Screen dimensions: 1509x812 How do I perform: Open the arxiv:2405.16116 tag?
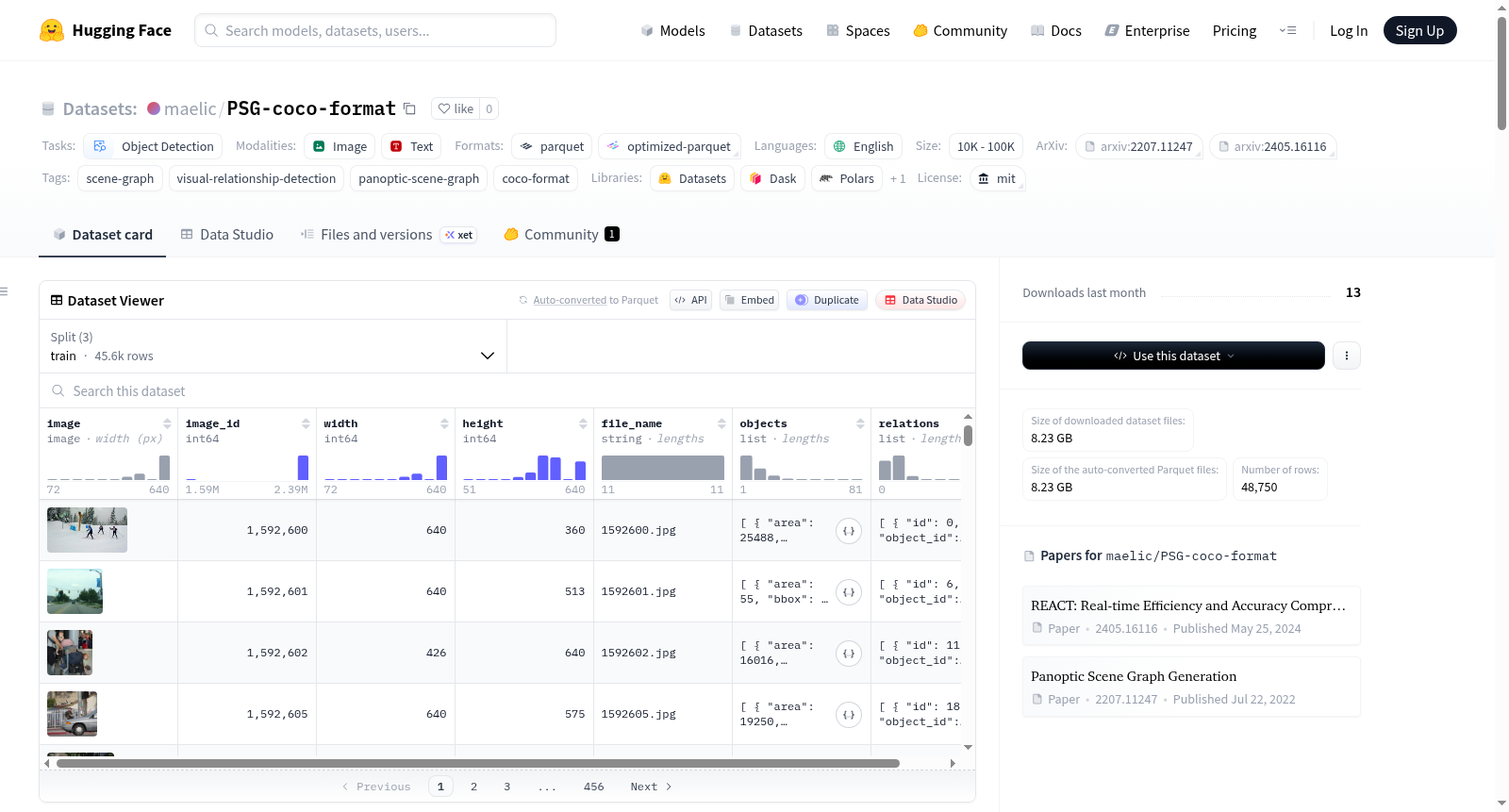[1272, 146]
